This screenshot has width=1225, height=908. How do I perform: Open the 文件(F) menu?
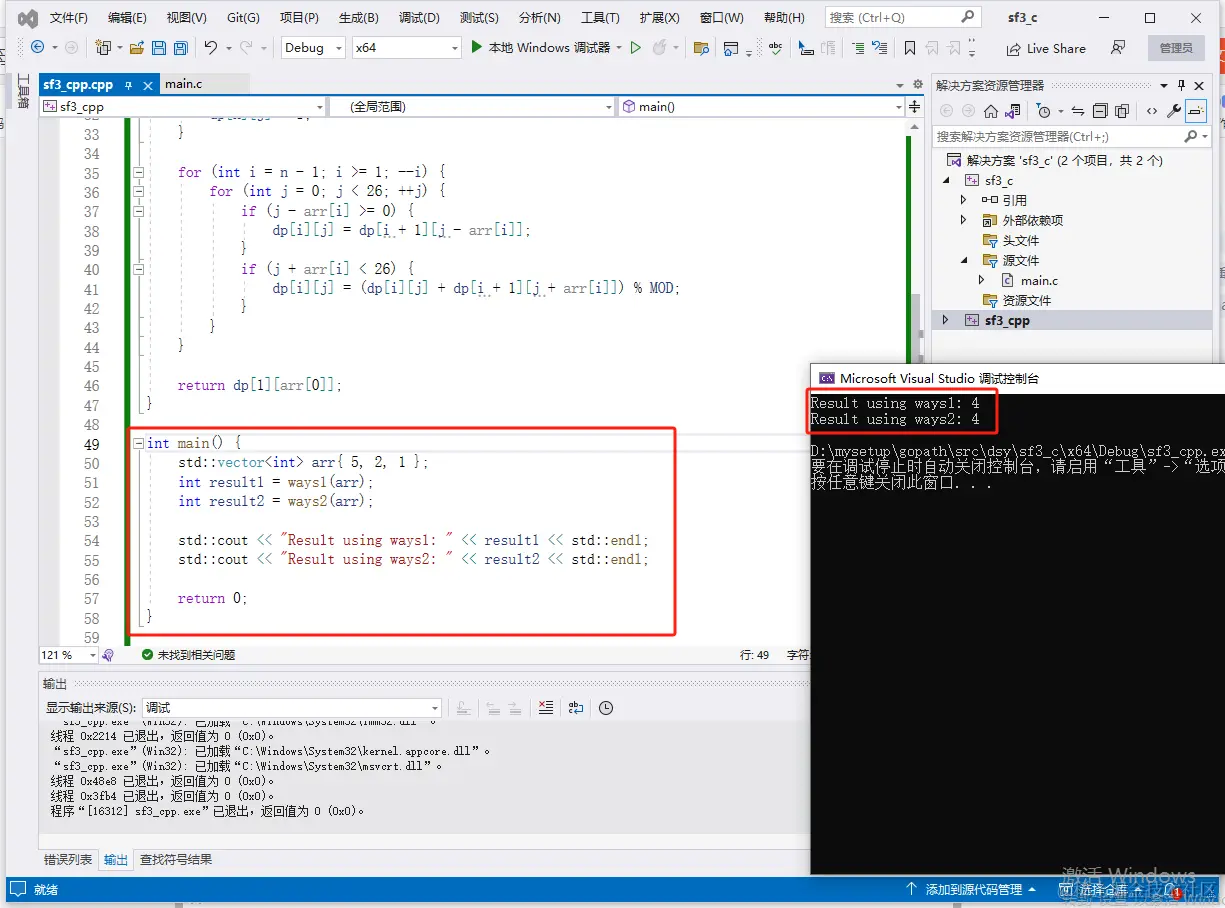(x=68, y=18)
